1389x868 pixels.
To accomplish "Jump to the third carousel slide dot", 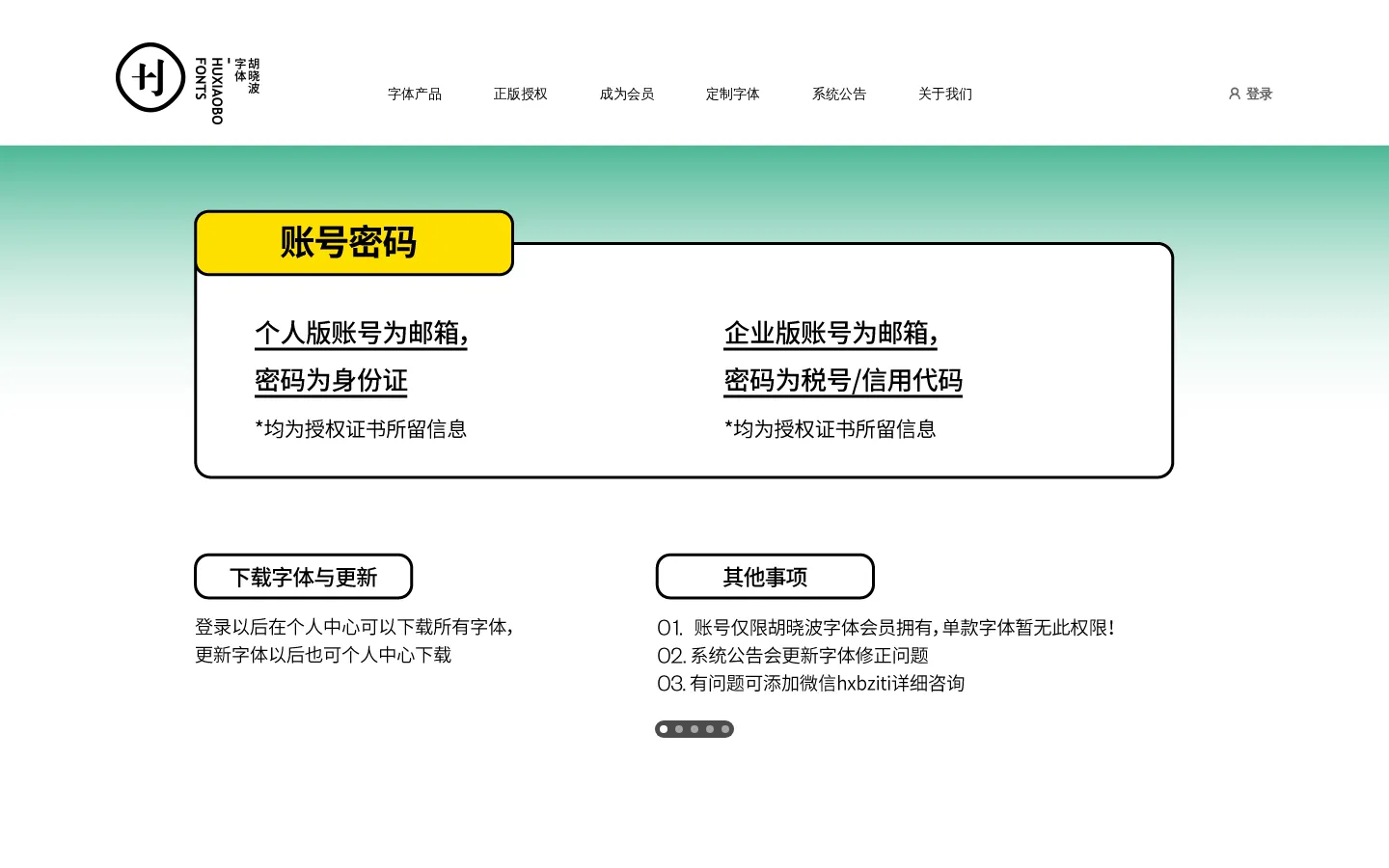I will [x=694, y=729].
